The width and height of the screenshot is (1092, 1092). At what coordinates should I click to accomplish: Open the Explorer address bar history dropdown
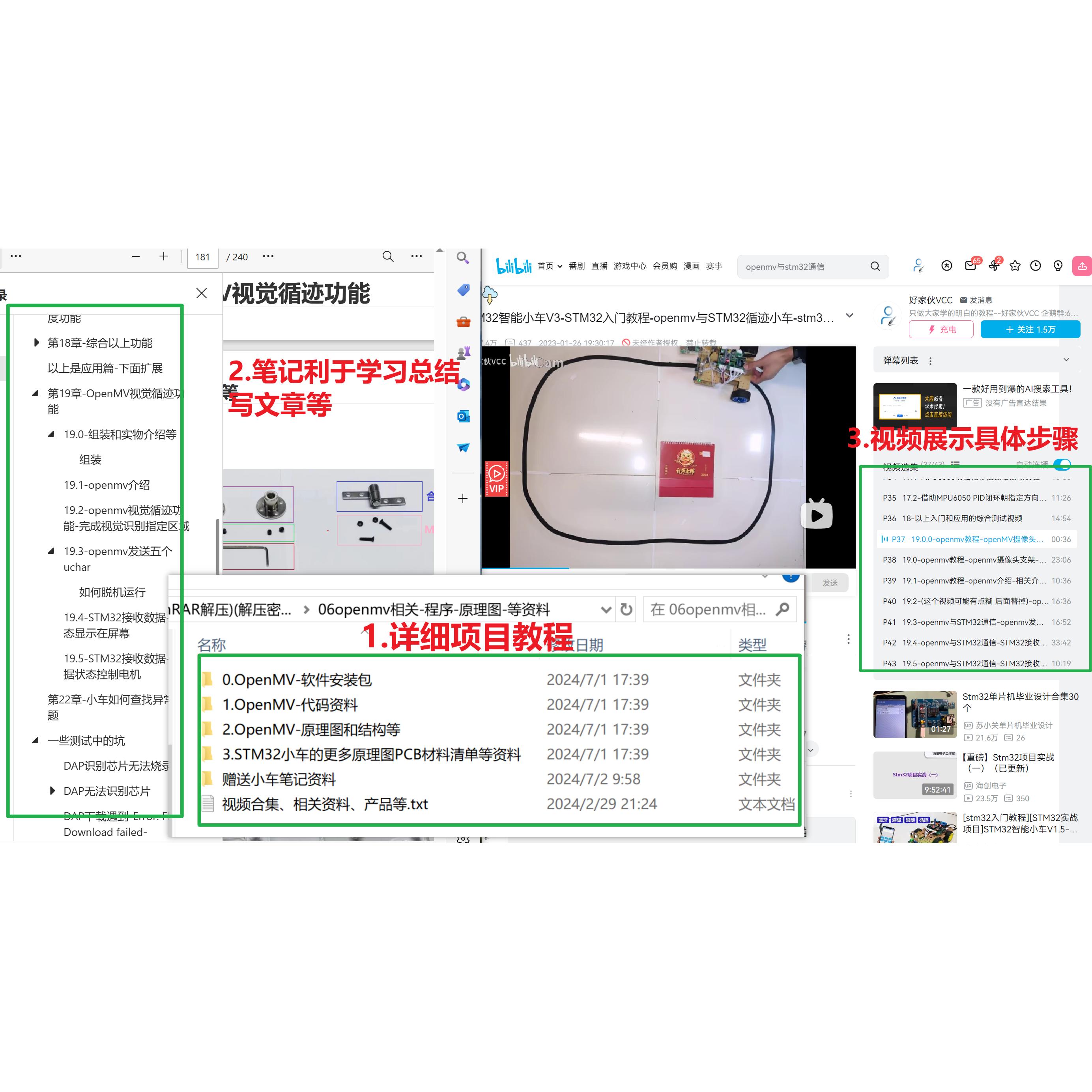[x=606, y=610]
